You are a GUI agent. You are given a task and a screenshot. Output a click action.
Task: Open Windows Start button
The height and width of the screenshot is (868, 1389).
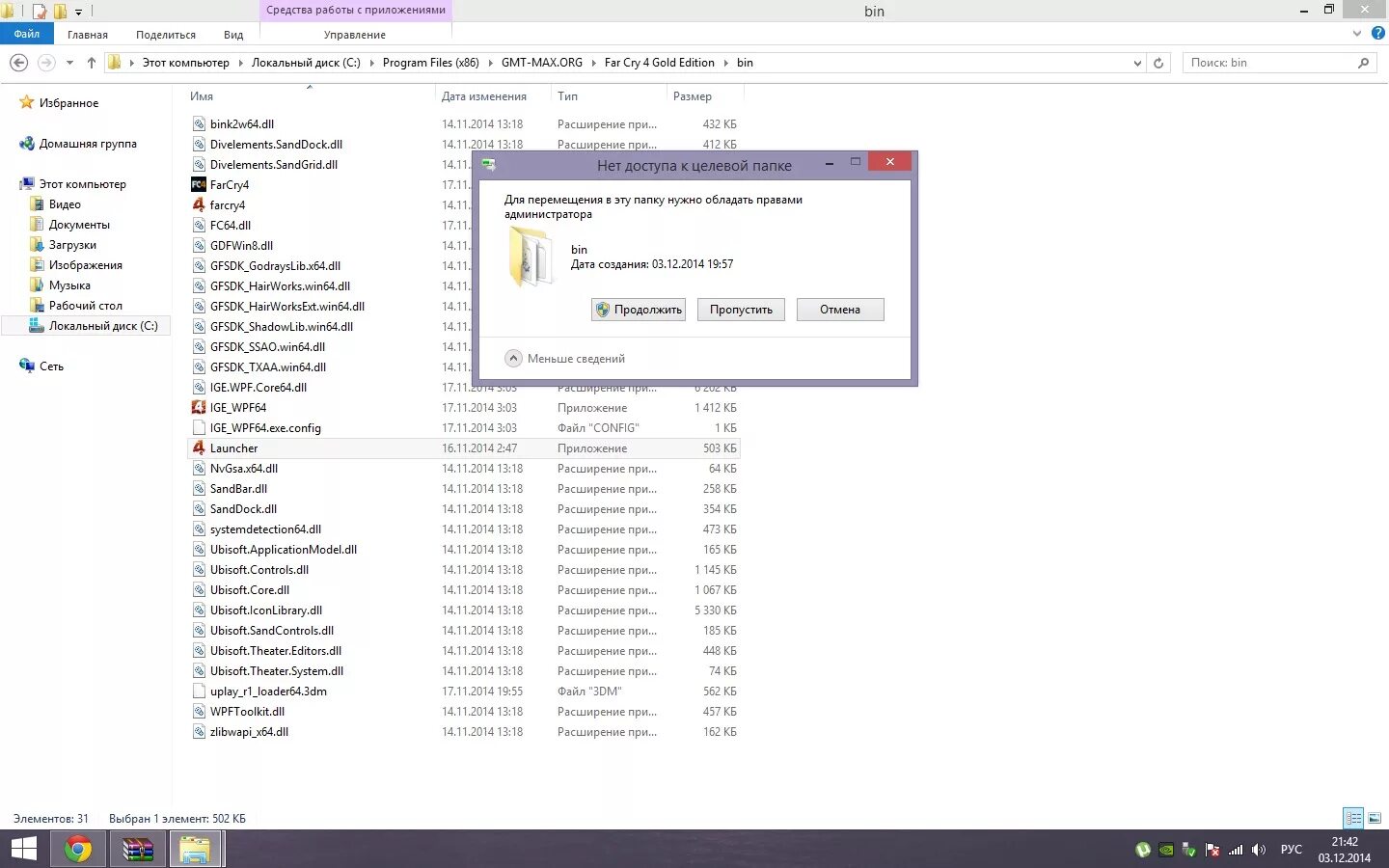[x=23, y=850]
